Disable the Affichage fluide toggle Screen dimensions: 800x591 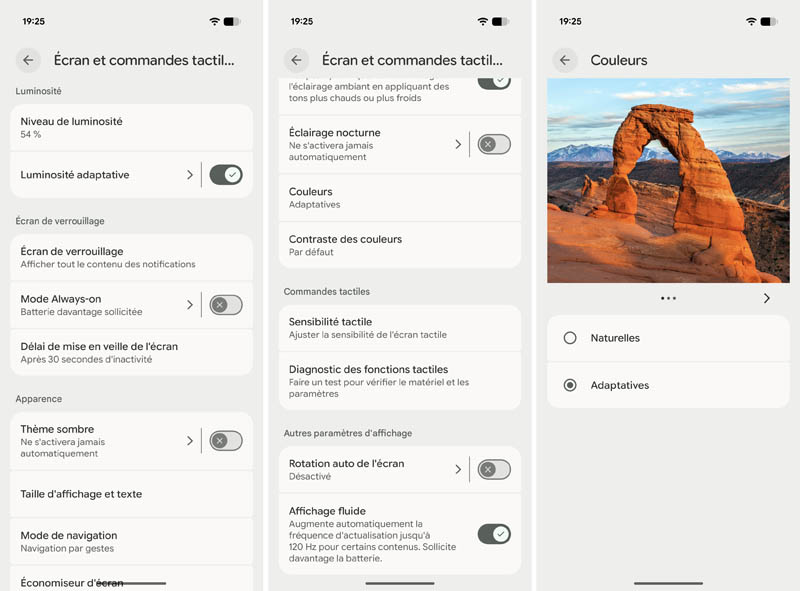(x=494, y=535)
